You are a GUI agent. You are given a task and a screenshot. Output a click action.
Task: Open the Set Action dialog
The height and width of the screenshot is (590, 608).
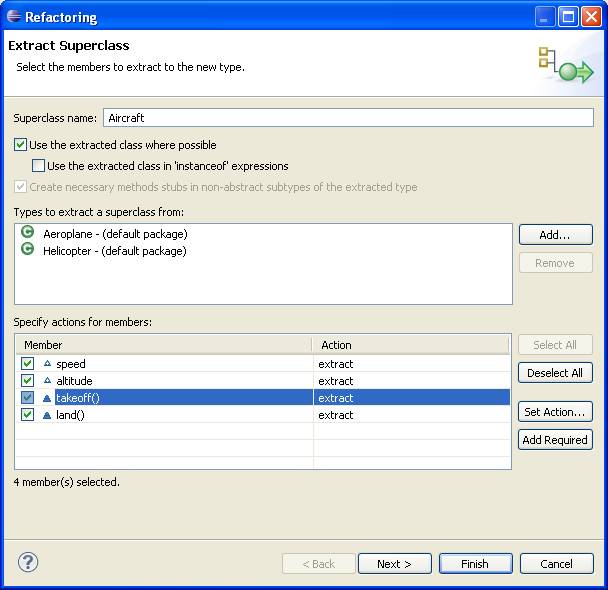[x=555, y=412]
